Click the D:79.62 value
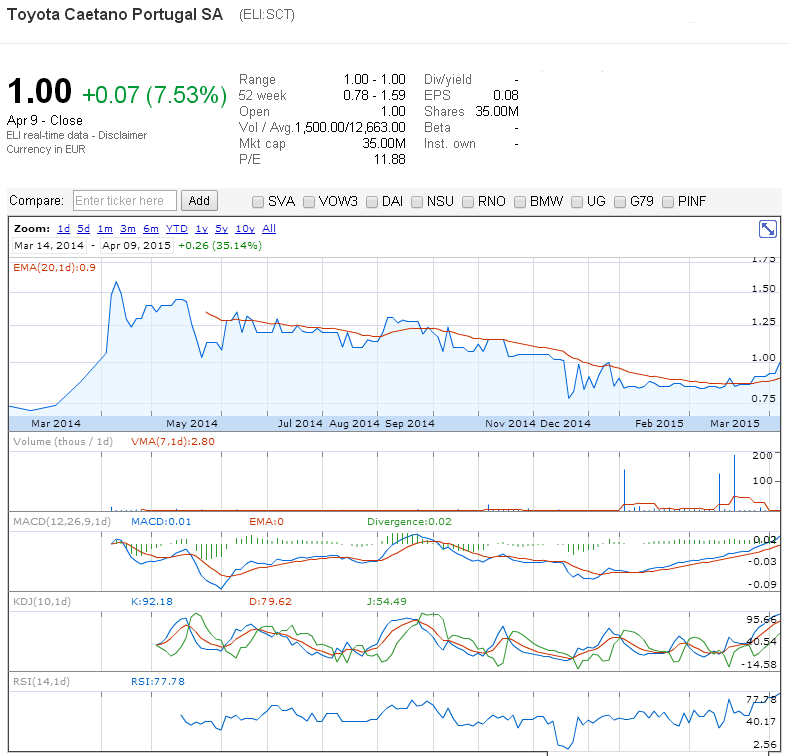Viewport: 788px width, 756px height. tap(270, 601)
